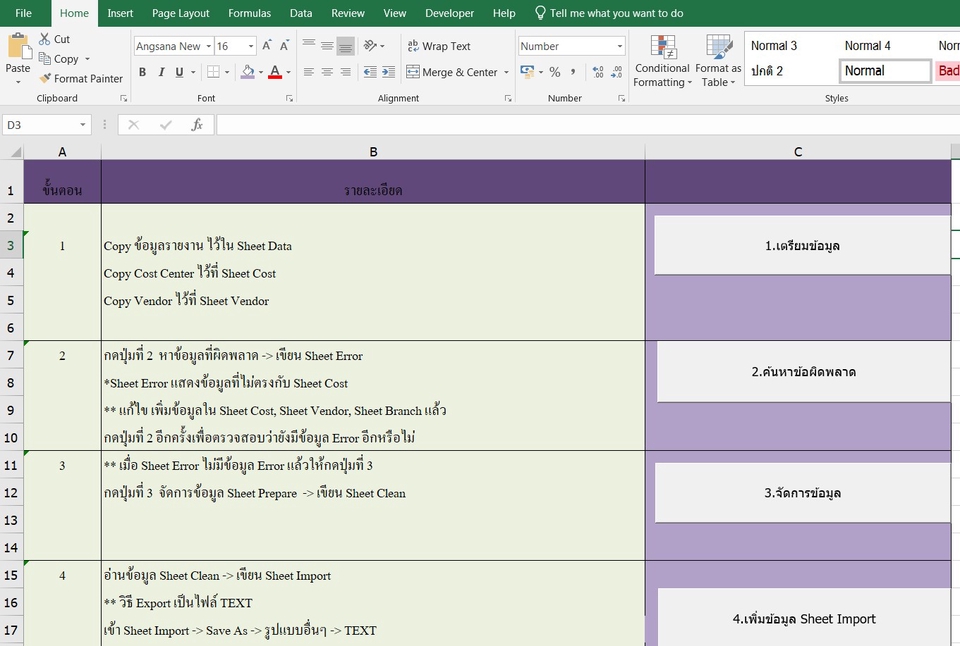Click the Tell me what you want box
Viewport: 960px width, 646px height.
click(609, 13)
